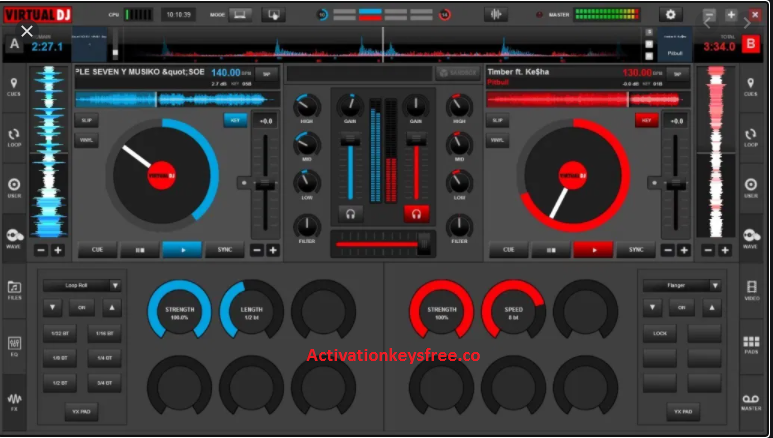Open the LOOP panel on left sidebar
Screen dimensions: 773x438
click(14, 138)
